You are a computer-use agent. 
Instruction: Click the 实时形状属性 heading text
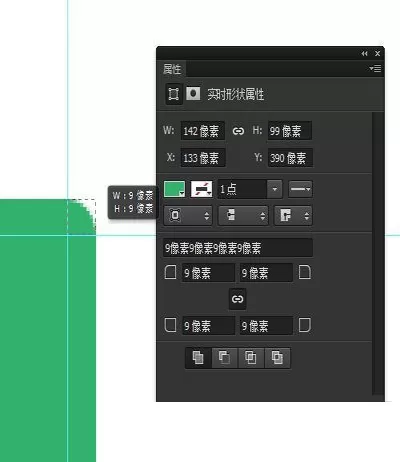[x=236, y=94]
